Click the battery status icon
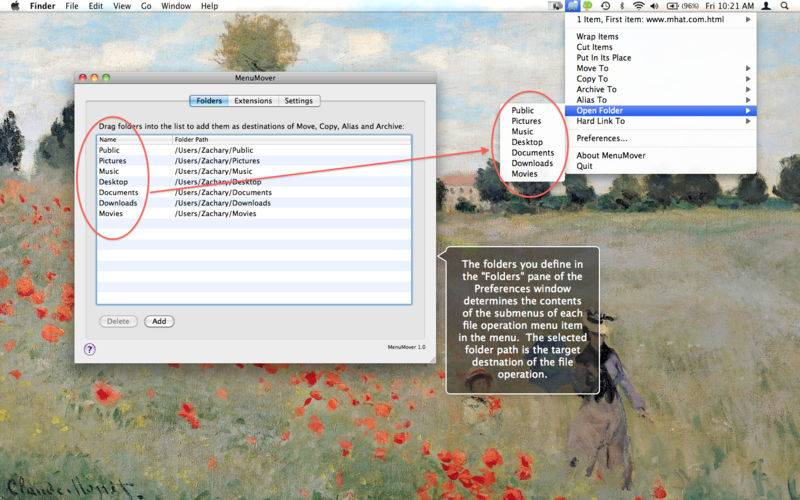Image resolution: width=800 pixels, height=500 pixels. click(672, 6)
